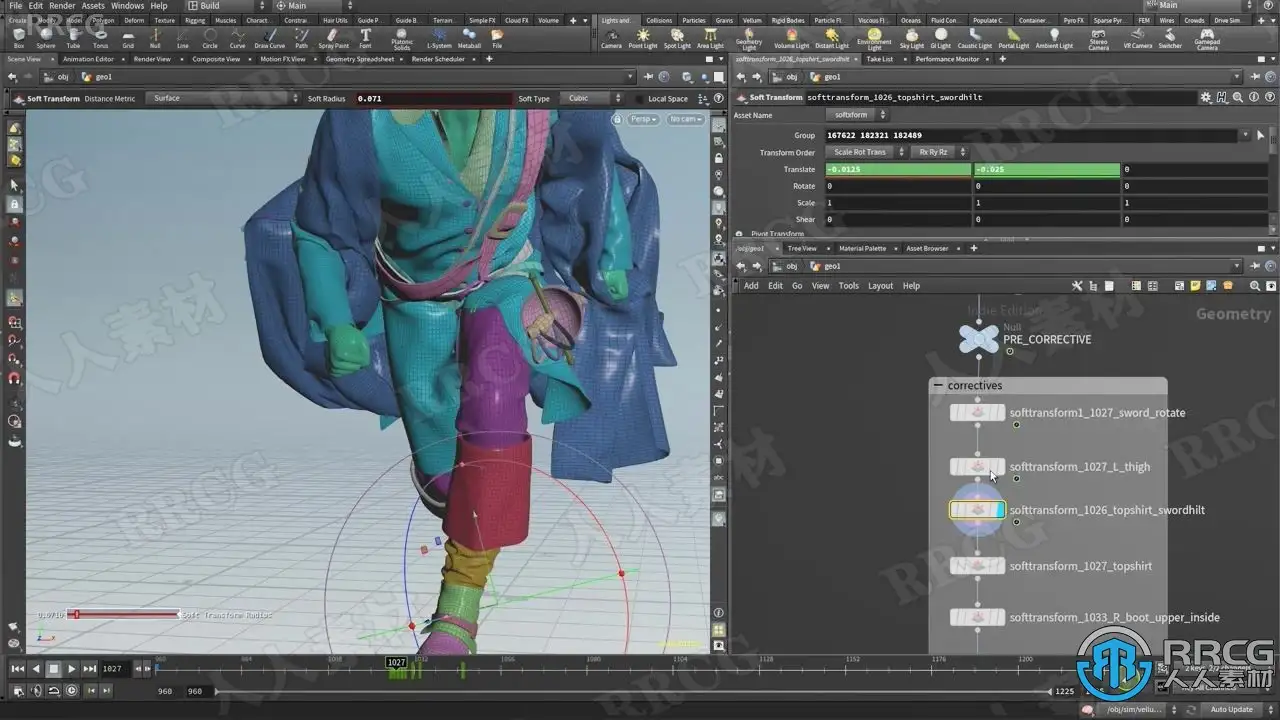1280x720 pixels.
Task: Open the Distance Metric Surface dropdown
Action: pos(222,99)
